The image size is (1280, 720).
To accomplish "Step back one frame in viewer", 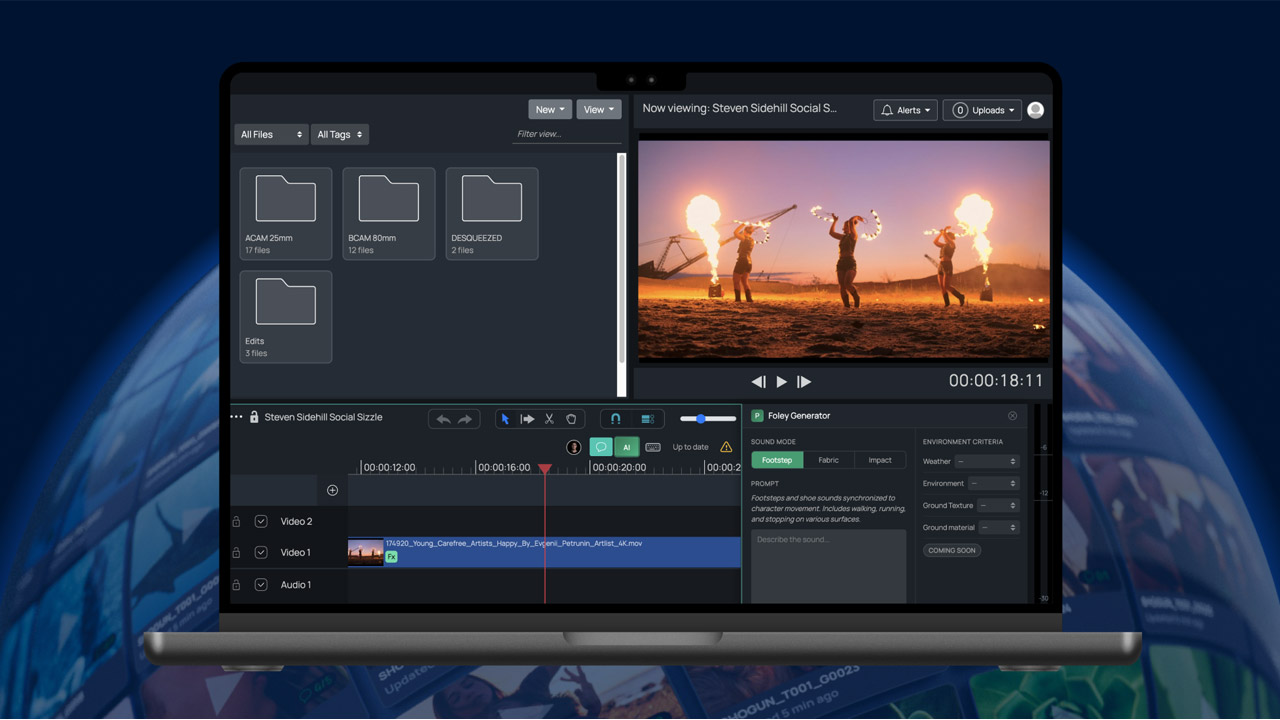I will coord(758,381).
